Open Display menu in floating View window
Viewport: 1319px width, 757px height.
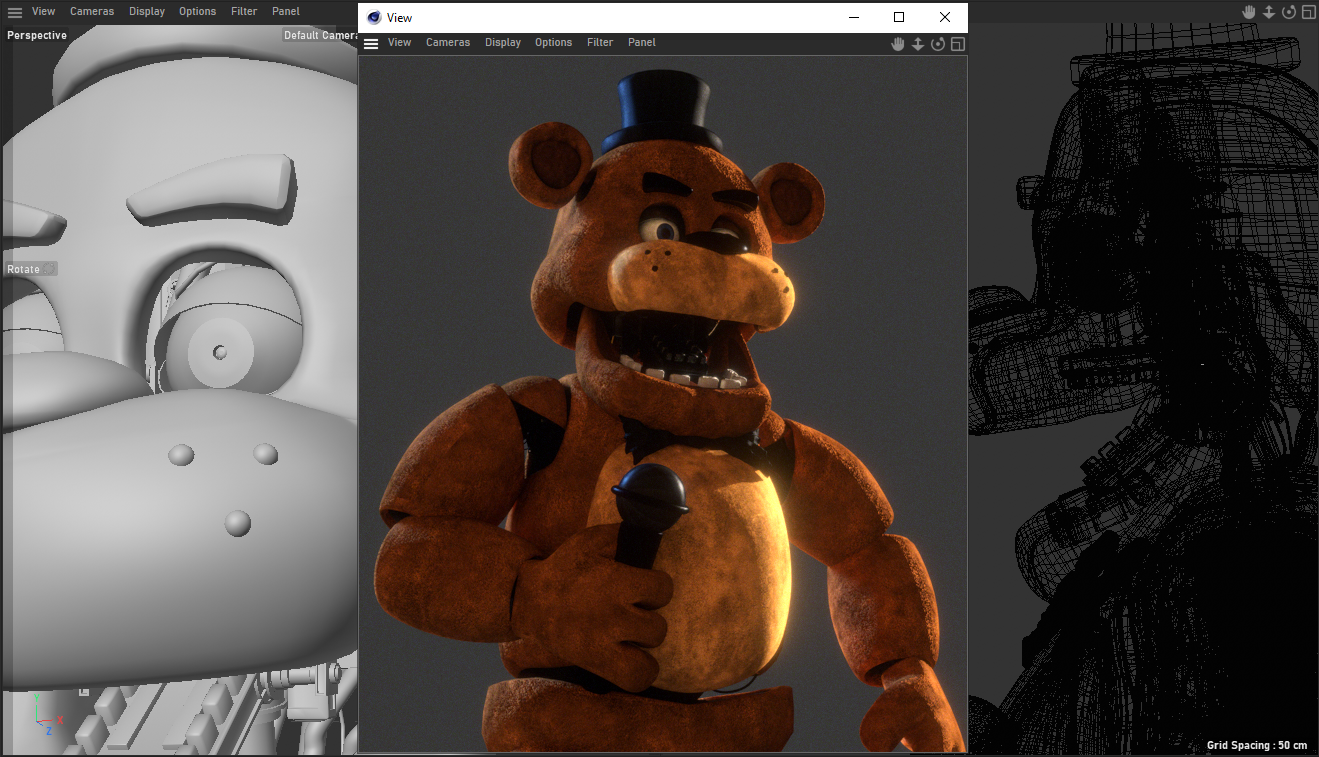tap(503, 43)
